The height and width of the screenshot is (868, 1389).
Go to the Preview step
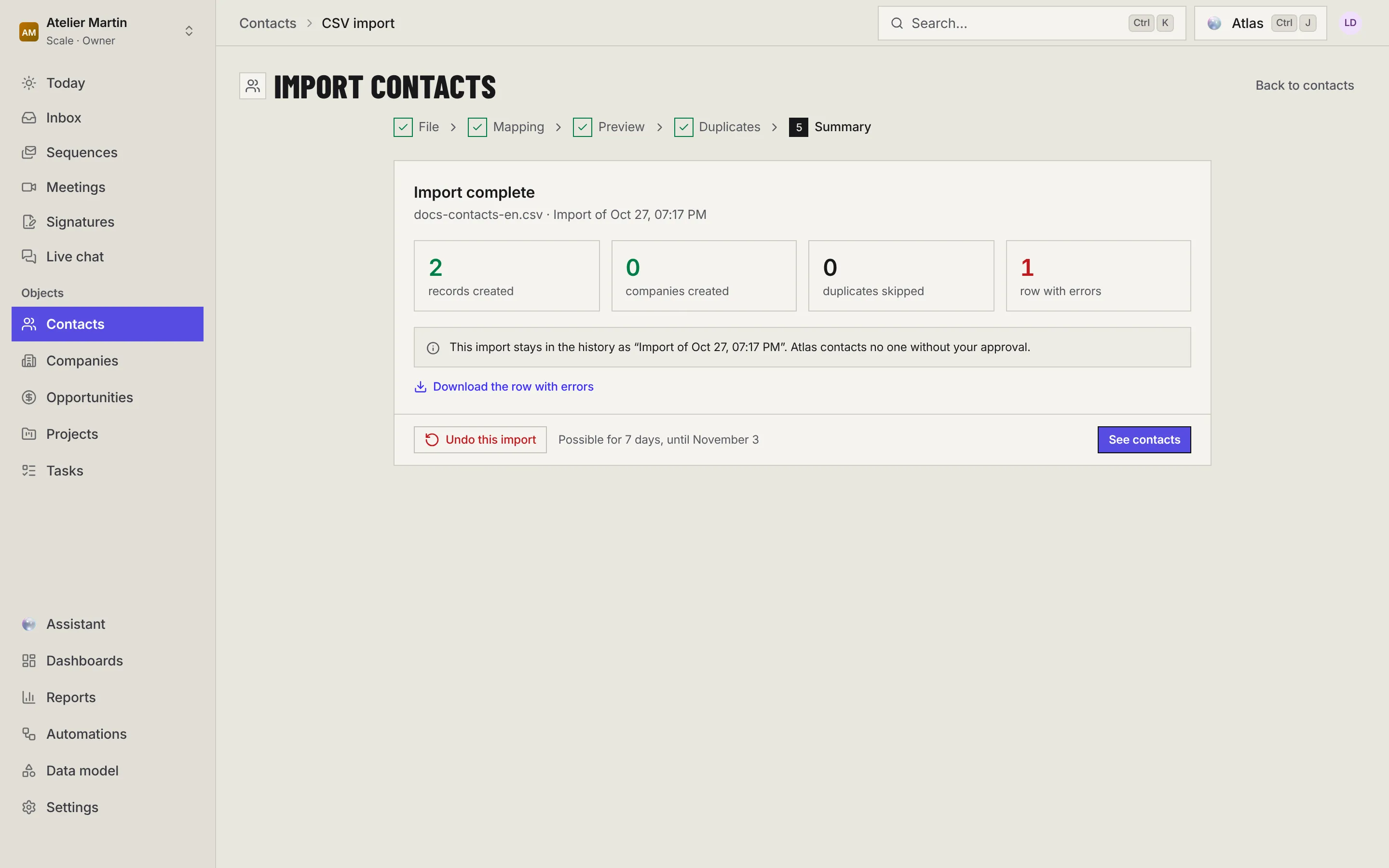[608, 127]
